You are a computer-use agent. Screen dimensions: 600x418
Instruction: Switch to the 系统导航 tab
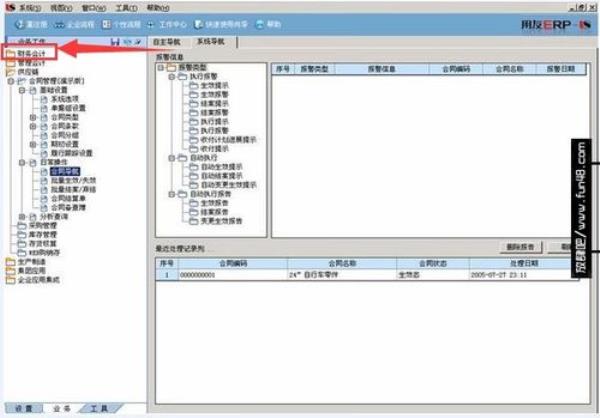click(211, 42)
